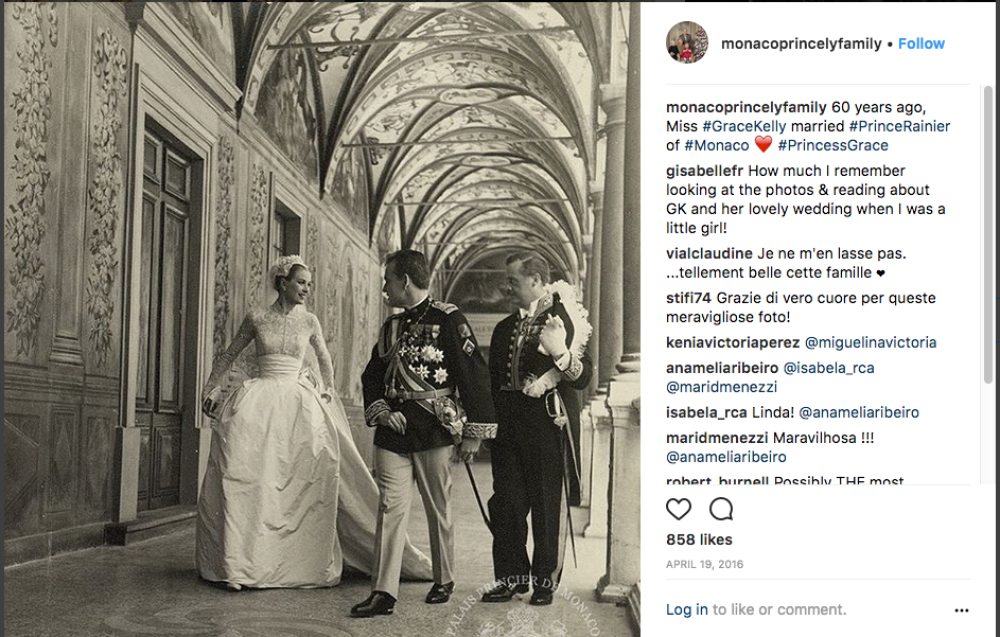Open the @miguelinavictoria mention
Viewport: 1000px width, 637px height.
[871, 342]
